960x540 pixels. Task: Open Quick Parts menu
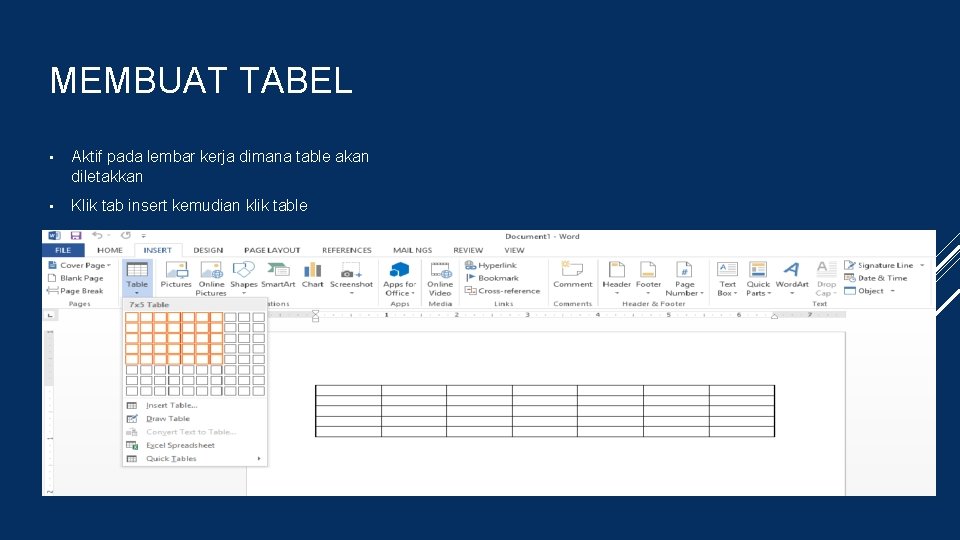[758, 279]
